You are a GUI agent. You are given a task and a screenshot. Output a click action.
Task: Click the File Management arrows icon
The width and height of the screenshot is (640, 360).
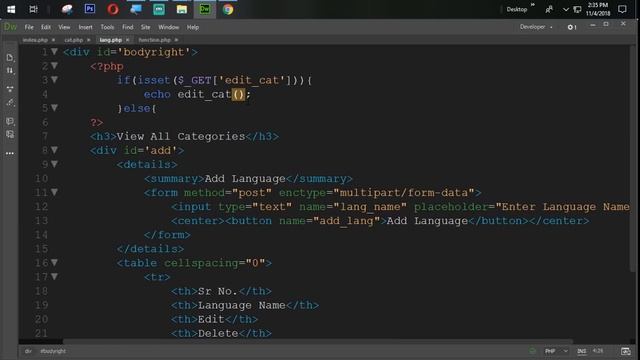[10, 71]
